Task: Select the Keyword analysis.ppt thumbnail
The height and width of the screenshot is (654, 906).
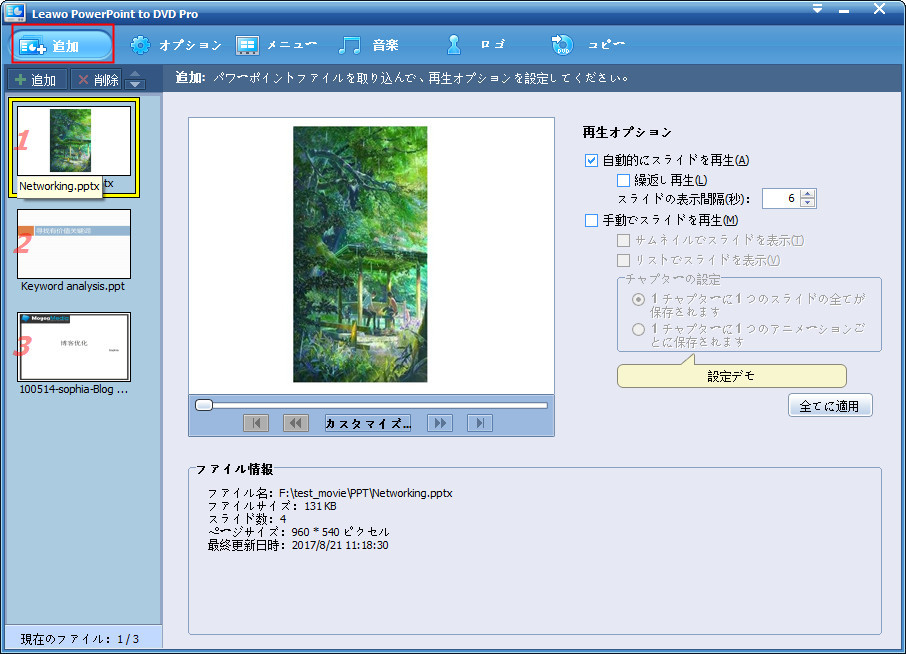Action: (x=74, y=244)
